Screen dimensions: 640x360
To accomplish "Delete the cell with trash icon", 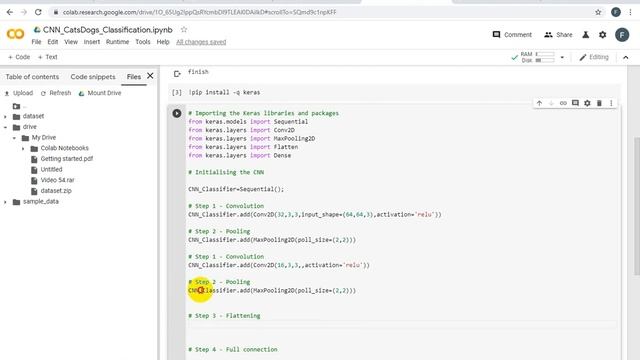I will click(599, 103).
